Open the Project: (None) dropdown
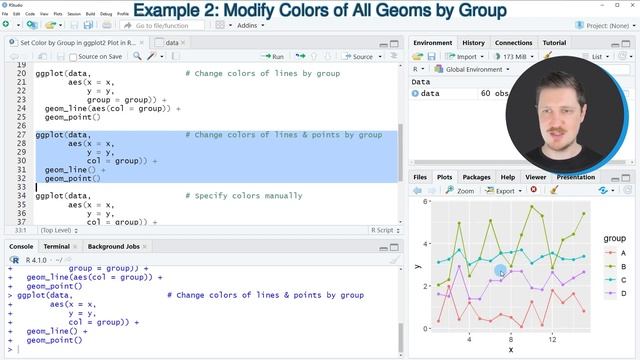This screenshot has height=360, width=640. tap(605, 25)
